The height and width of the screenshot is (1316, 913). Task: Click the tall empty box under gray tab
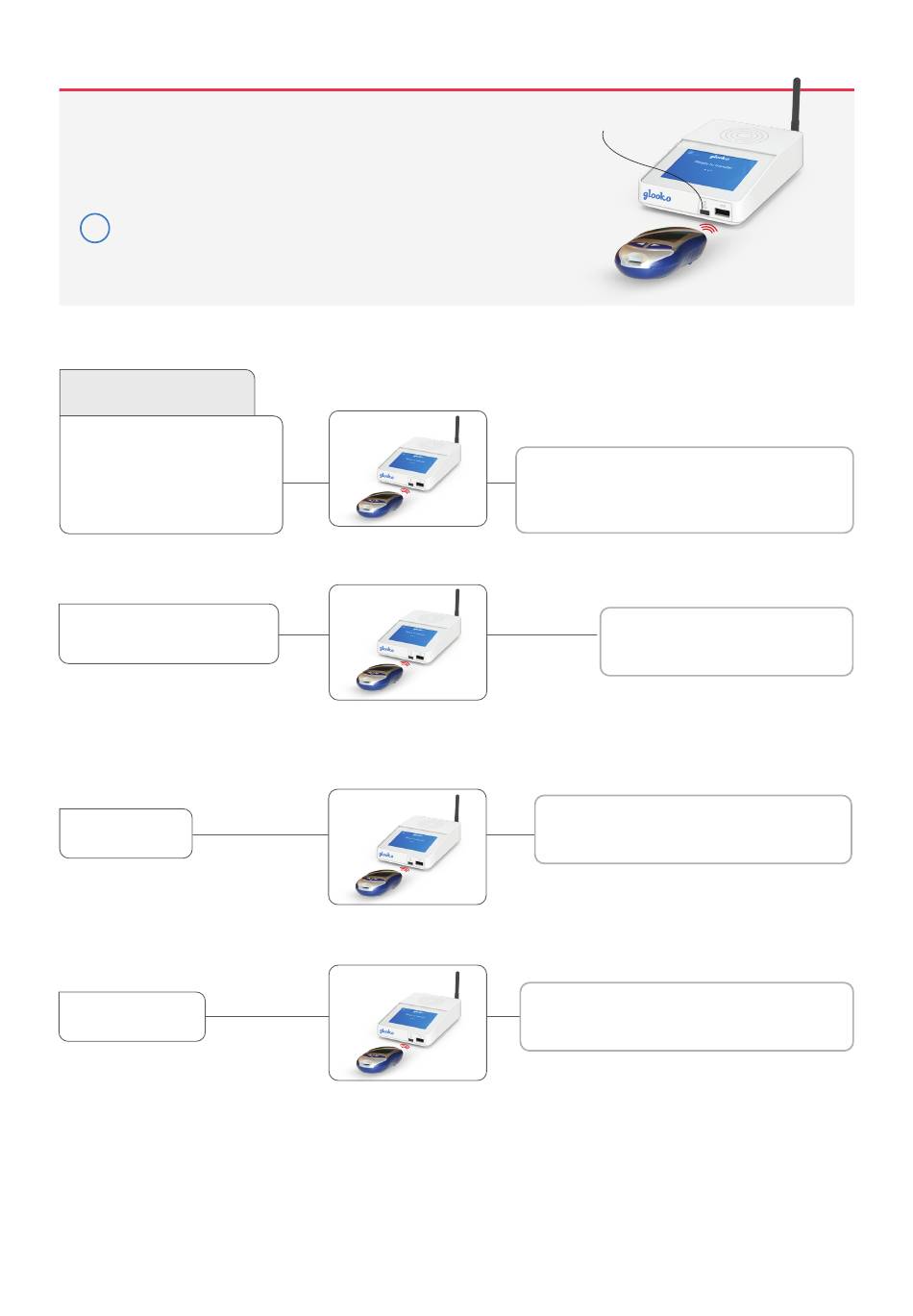(171, 475)
